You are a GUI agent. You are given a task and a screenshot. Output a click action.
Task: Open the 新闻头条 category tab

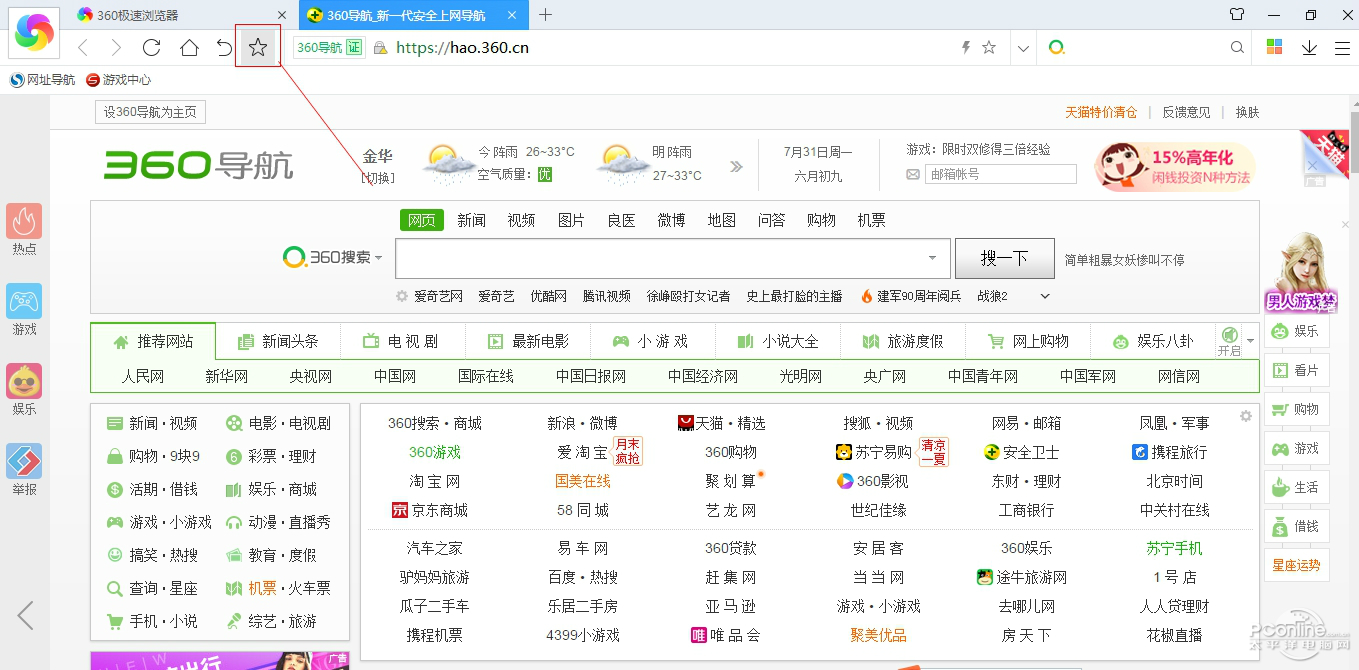(x=278, y=341)
